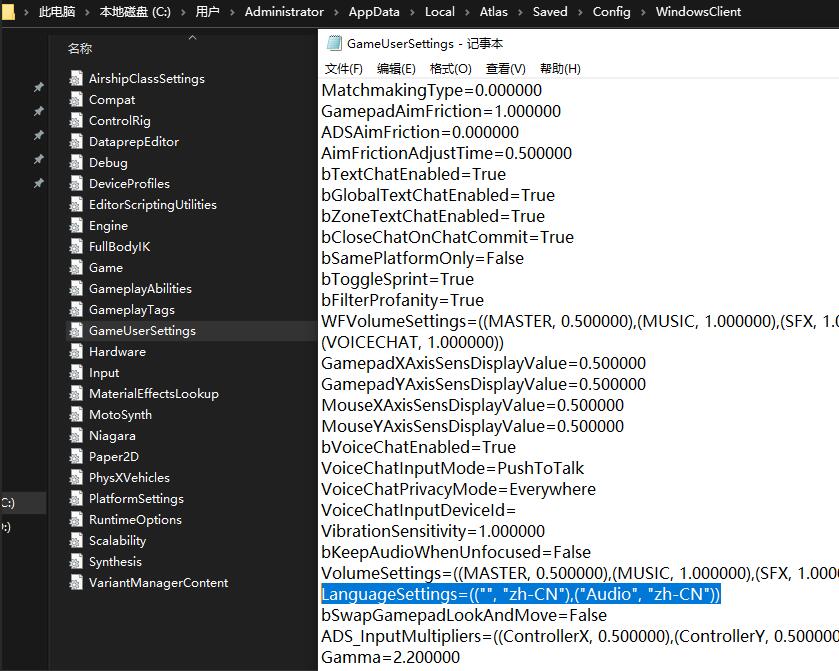Click the ADSAimFriction=0.000000 line
Image resolution: width=839 pixels, height=671 pixels.
420,132
